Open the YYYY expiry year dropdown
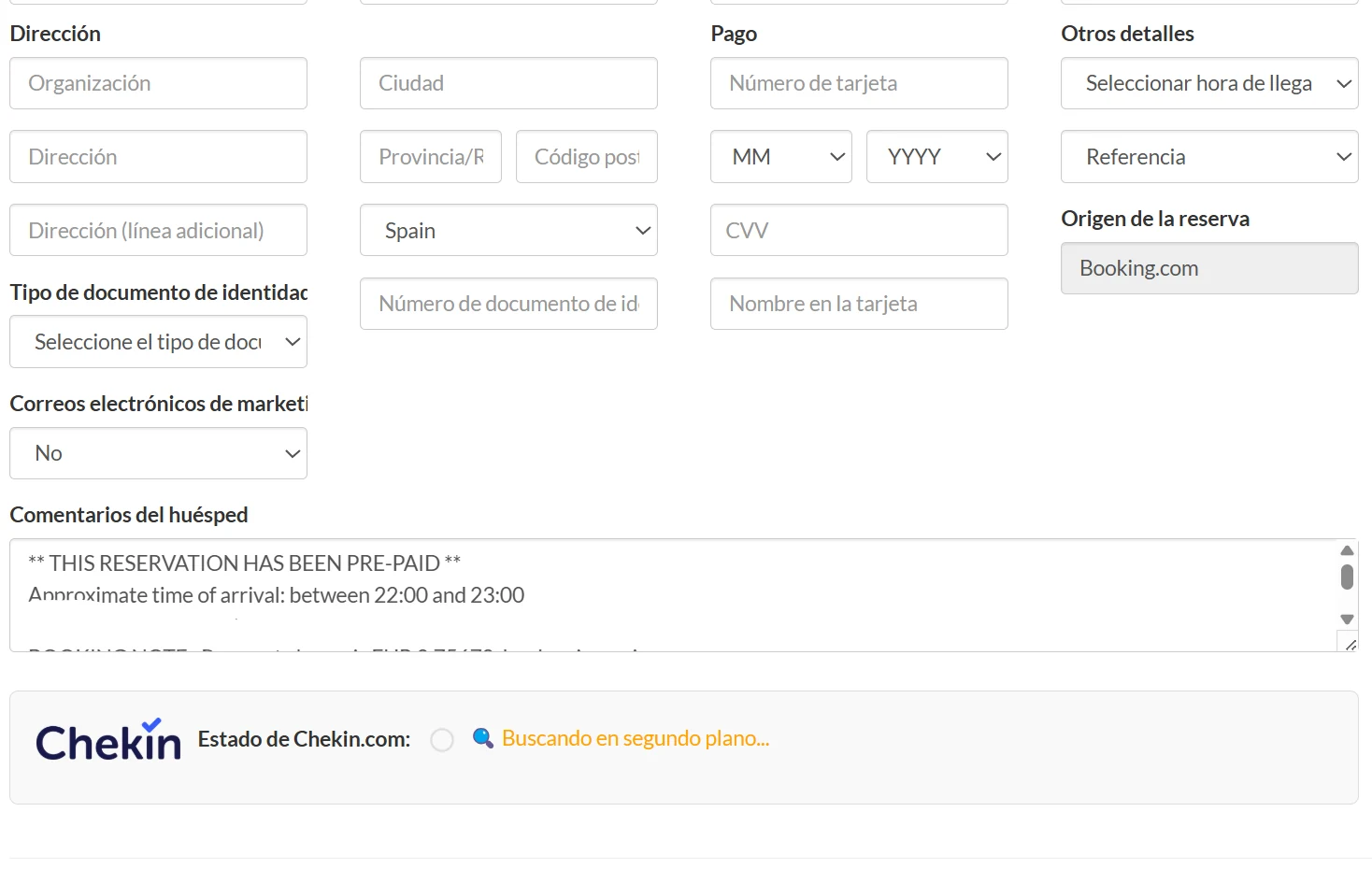This screenshot has height=869, width=1372. point(937,157)
